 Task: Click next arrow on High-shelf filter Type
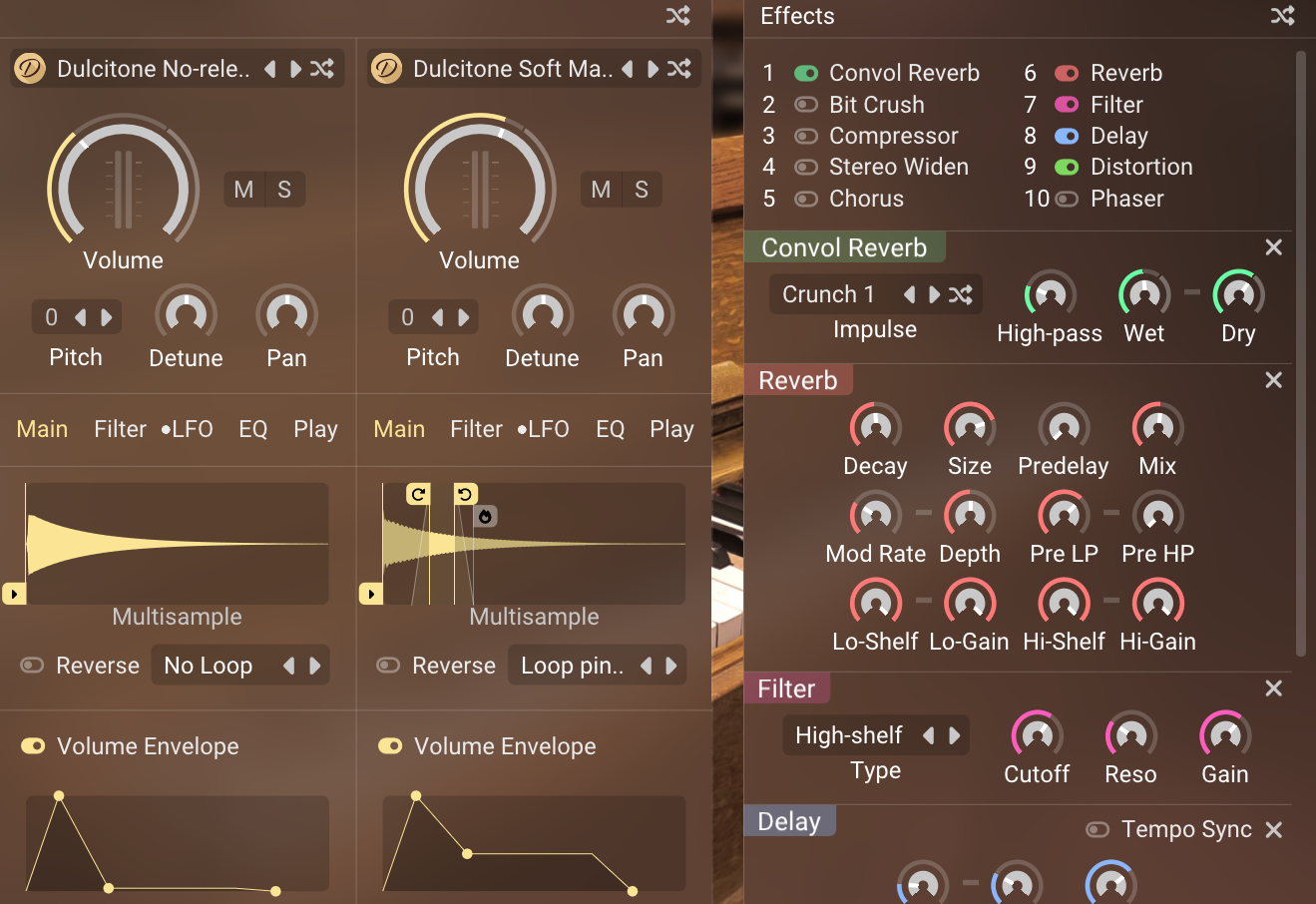955,735
